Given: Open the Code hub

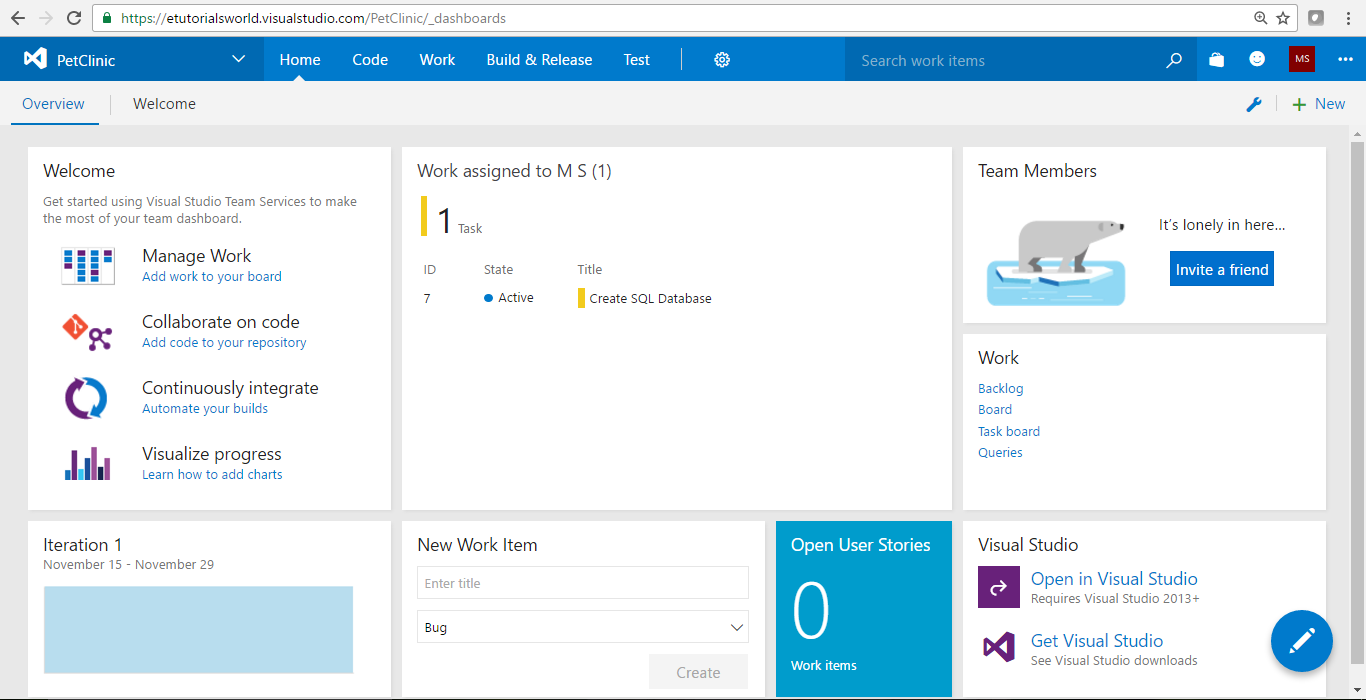Looking at the screenshot, I should coord(370,60).
